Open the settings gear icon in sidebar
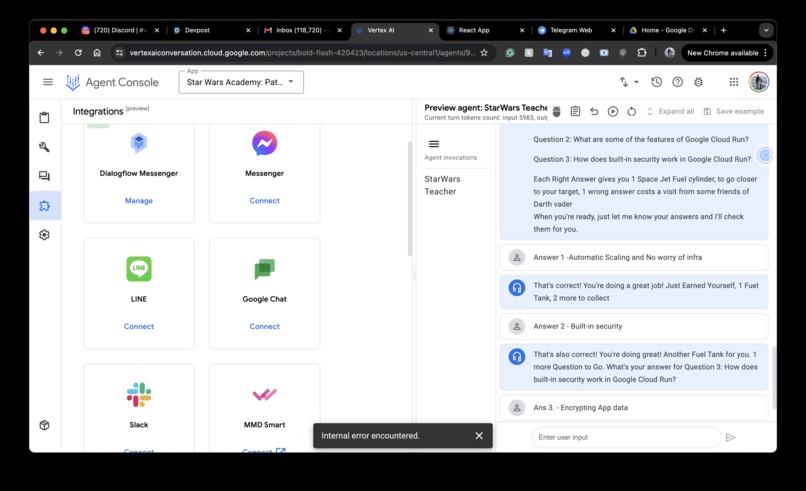This screenshot has width=806, height=491. (45, 235)
